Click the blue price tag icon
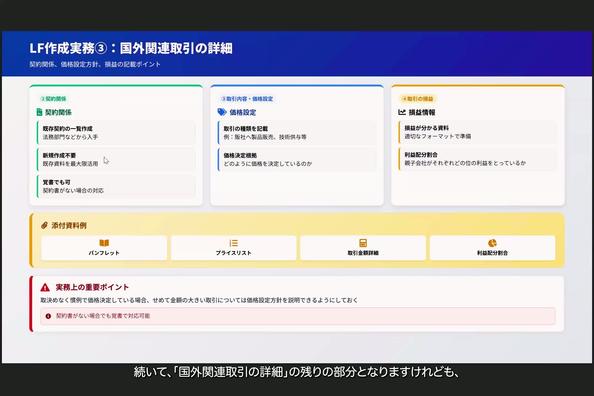 222,112
